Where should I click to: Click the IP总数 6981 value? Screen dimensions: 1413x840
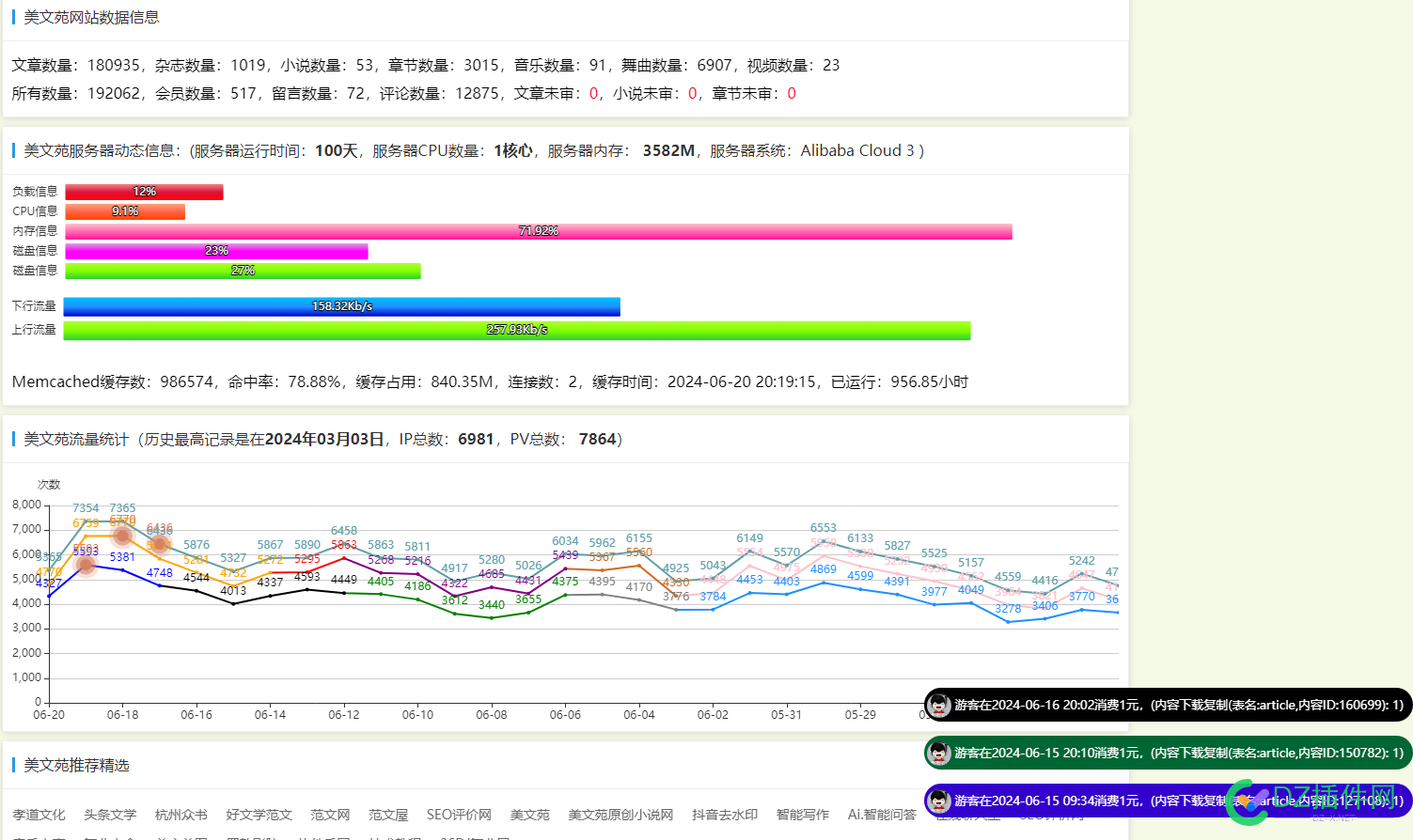click(476, 440)
